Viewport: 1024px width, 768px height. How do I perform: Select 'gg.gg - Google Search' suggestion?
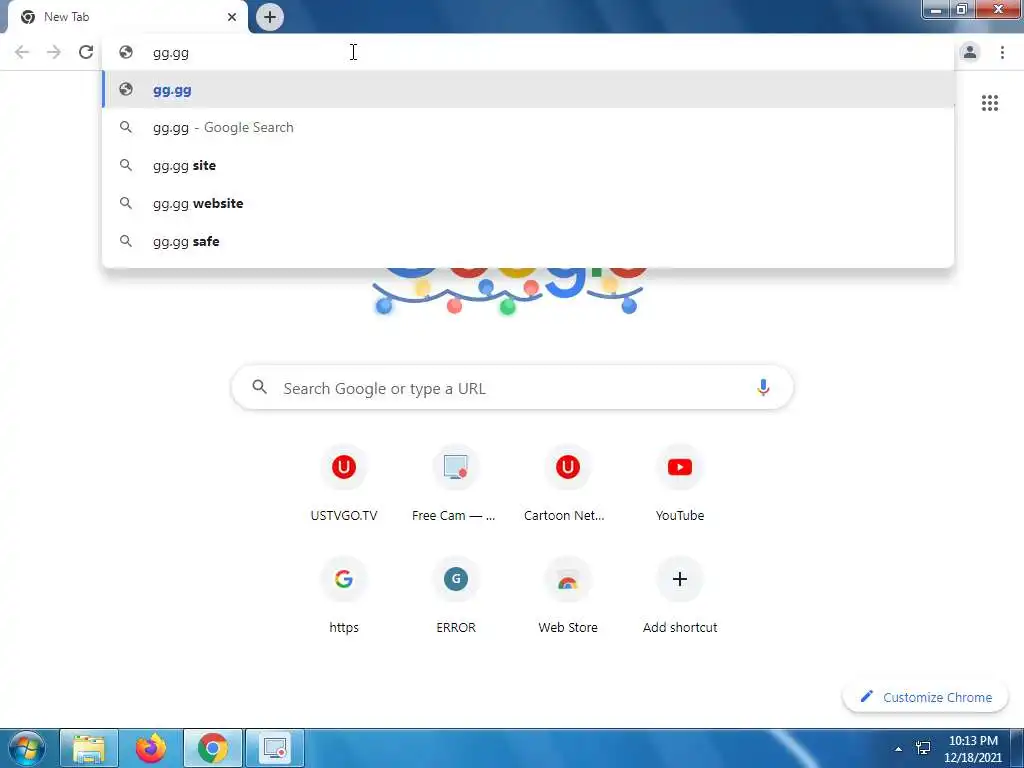(x=528, y=127)
